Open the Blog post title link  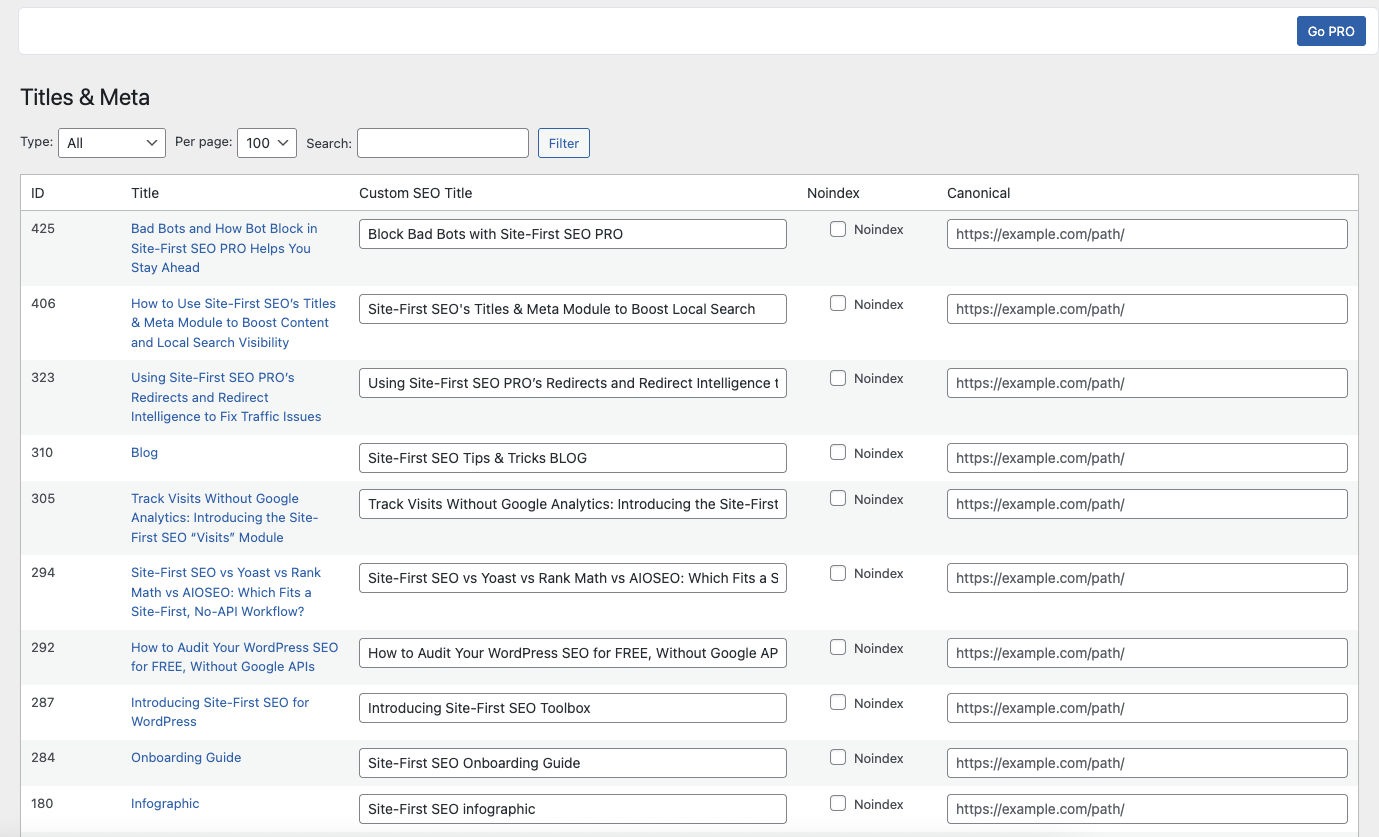pyautogui.click(x=144, y=453)
